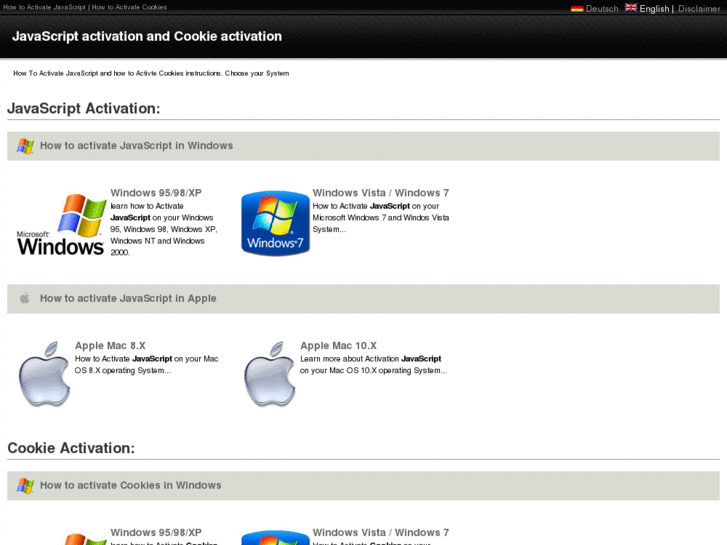
Task: Click the Microsoft Windows XP logo under JavaScript Activation
Action: pos(61,224)
